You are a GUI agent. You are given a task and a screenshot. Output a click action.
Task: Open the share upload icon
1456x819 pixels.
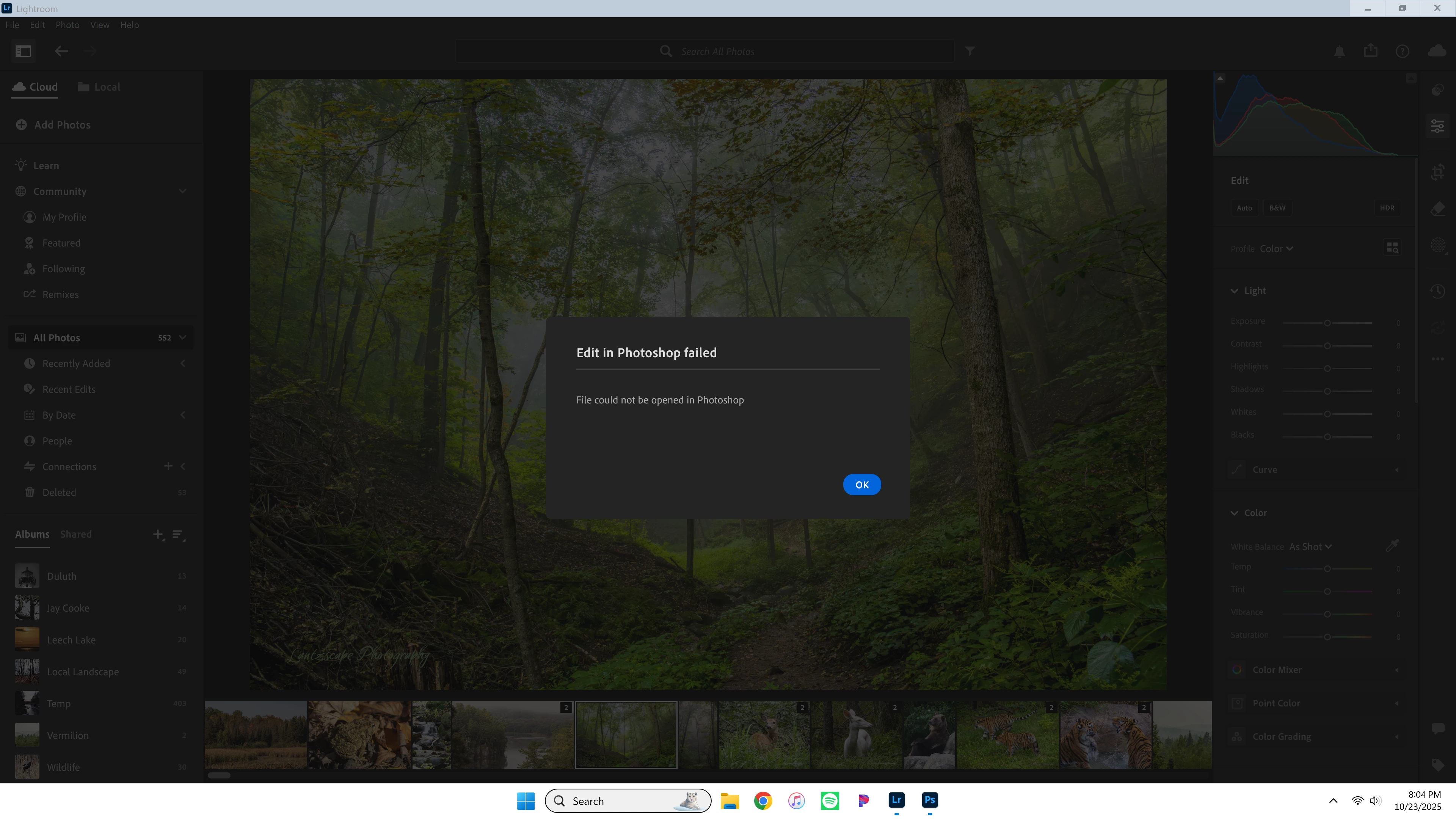[x=1370, y=52]
